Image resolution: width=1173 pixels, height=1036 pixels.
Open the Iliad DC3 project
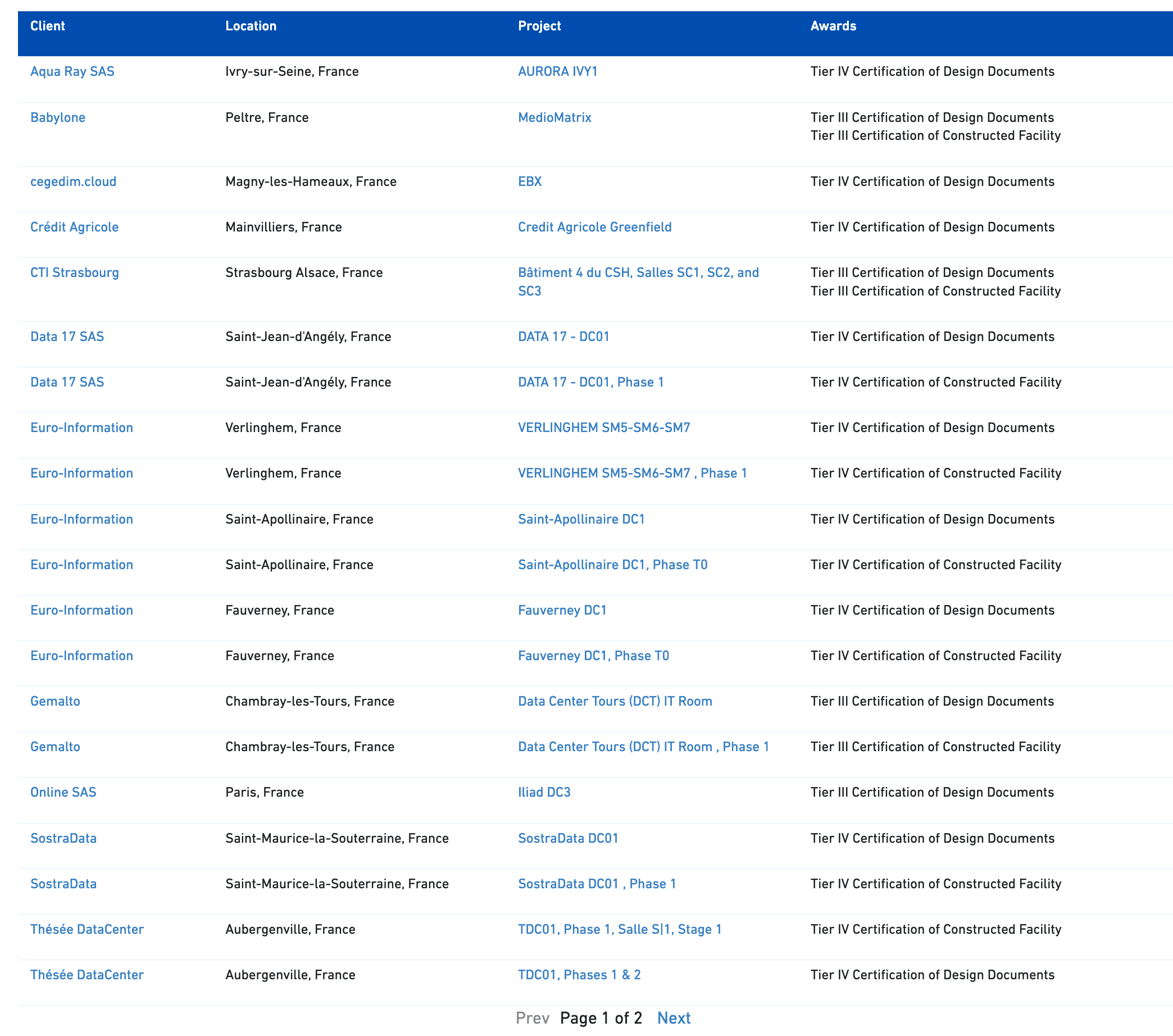[x=544, y=793]
